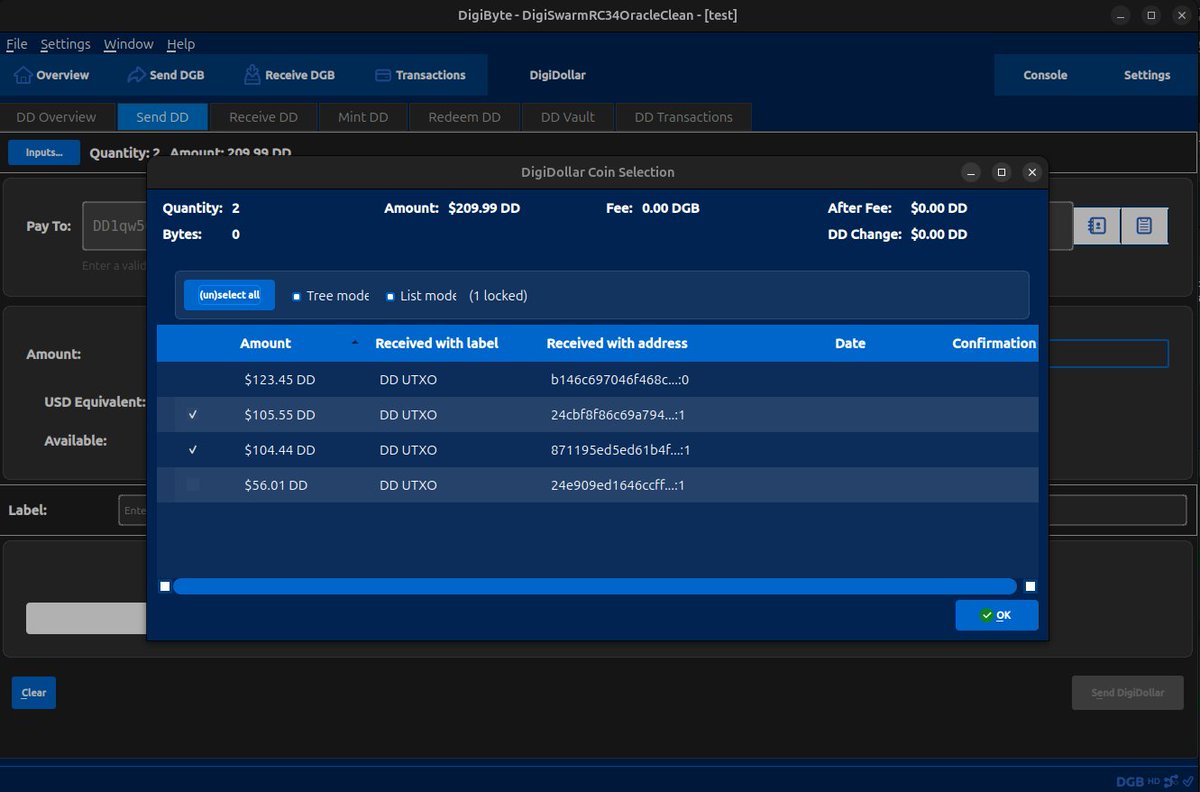
Task: Maximize the DigiDollar Coin Selection dialog
Action: pyautogui.click(x=1001, y=172)
